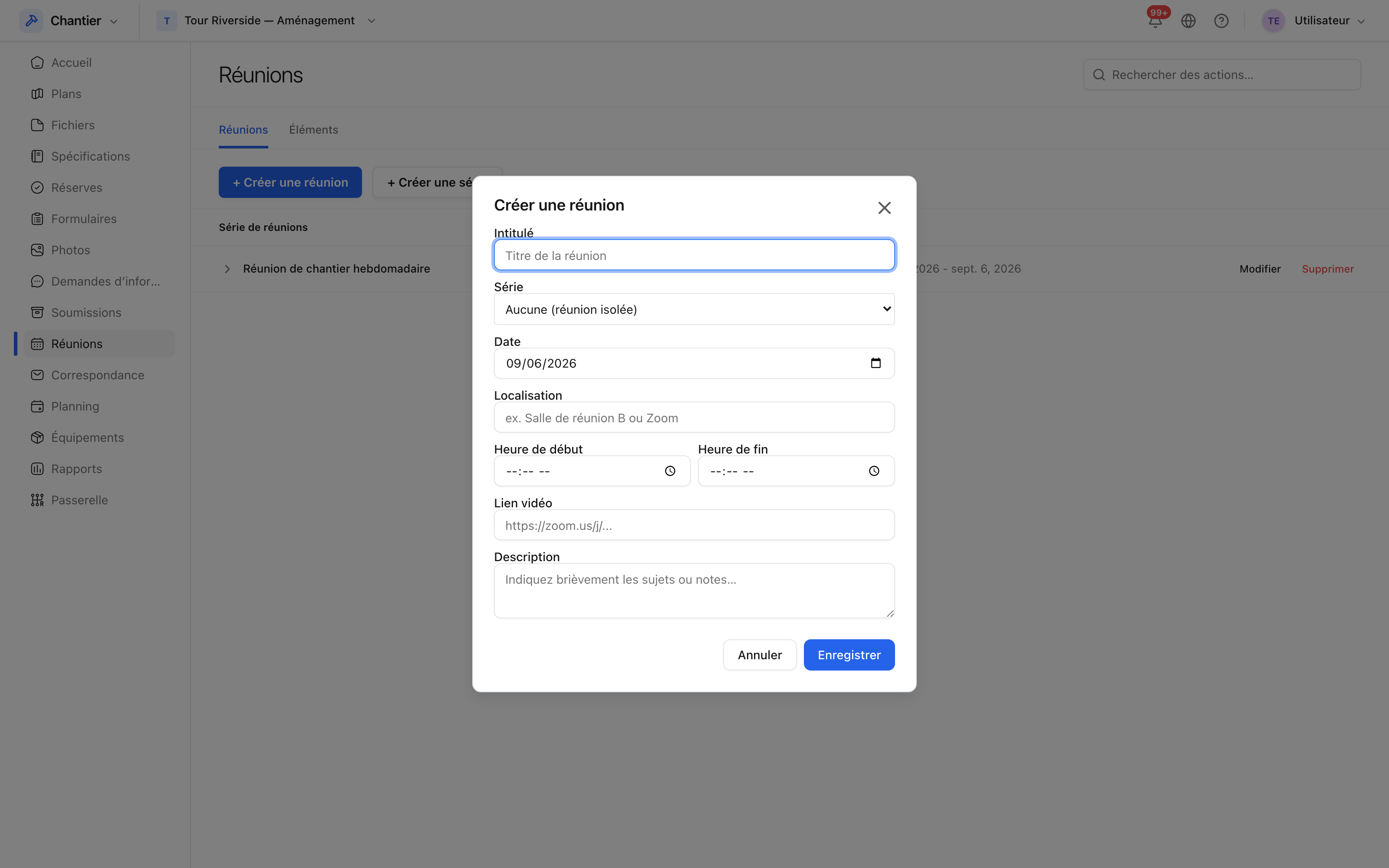
Task: Click the Accueil home icon
Action: coord(37,62)
